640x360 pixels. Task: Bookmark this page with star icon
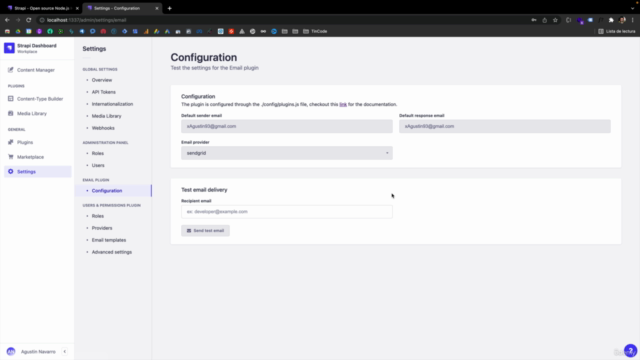(x=555, y=20)
